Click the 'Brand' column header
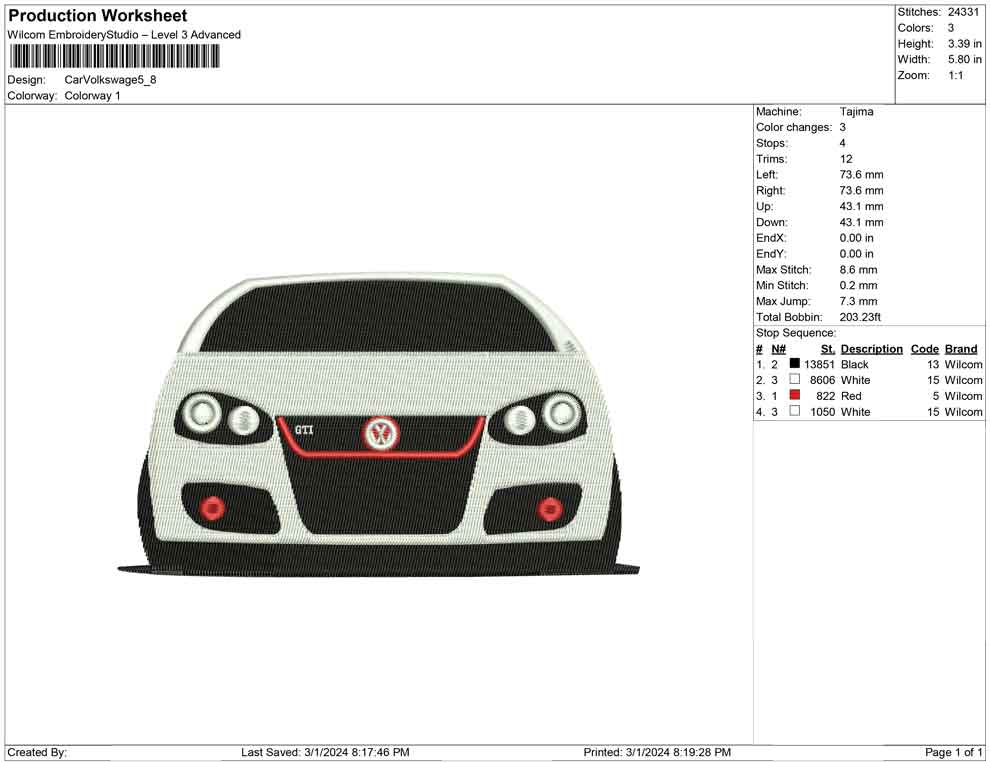Screen dimensions: 990x762 tap(961, 348)
